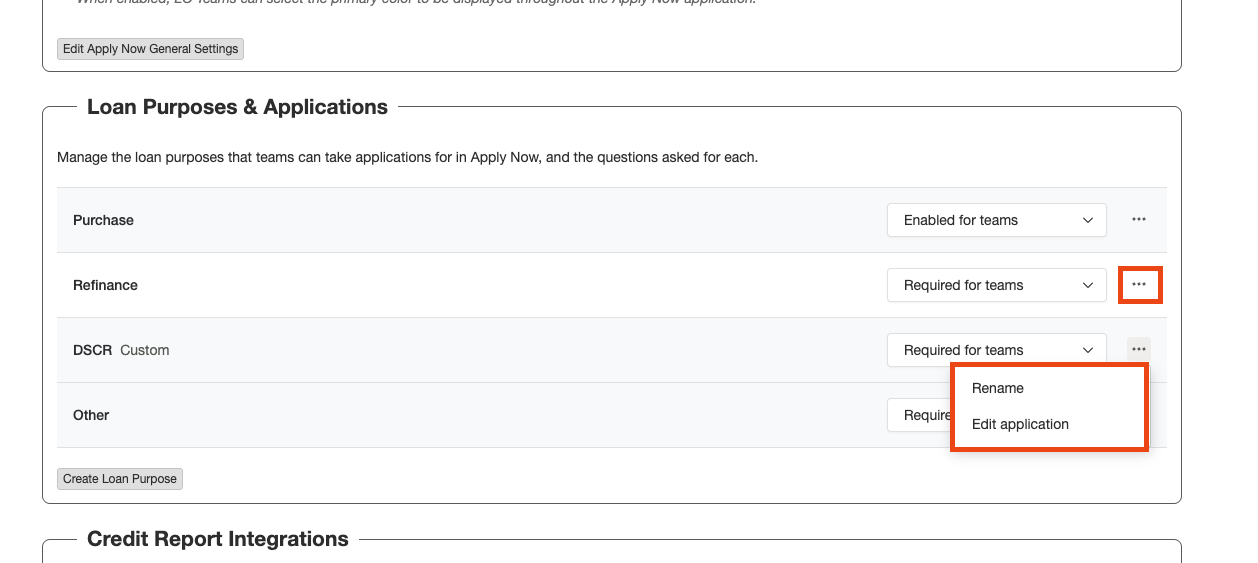Select the DSCR loan purpose name
The height and width of the screenshot is (563, 1258).
coord(92,350)
